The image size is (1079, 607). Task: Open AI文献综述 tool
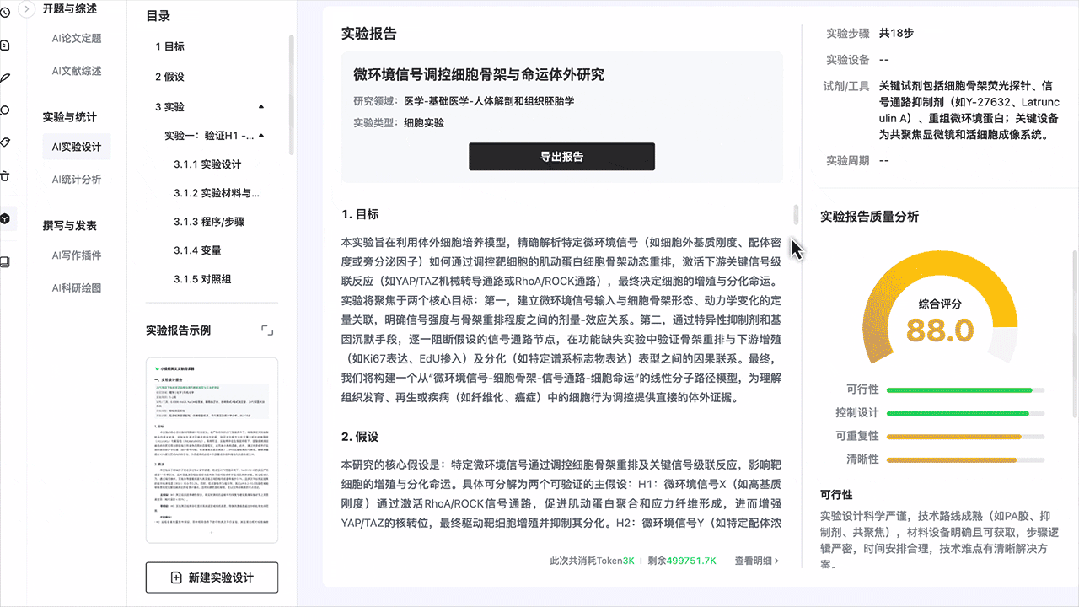click(x=76, y=71)
